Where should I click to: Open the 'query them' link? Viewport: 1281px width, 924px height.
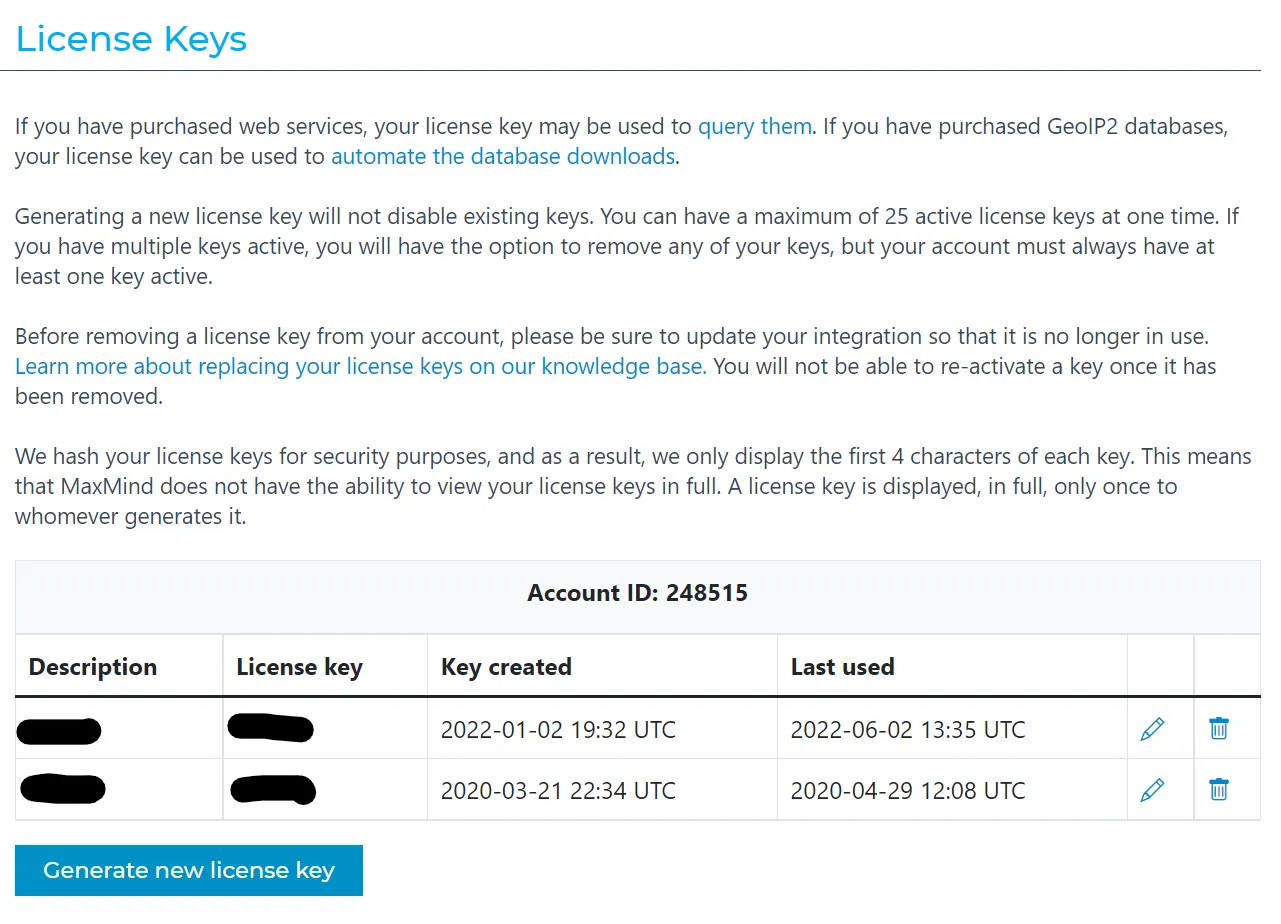point(754,127)
